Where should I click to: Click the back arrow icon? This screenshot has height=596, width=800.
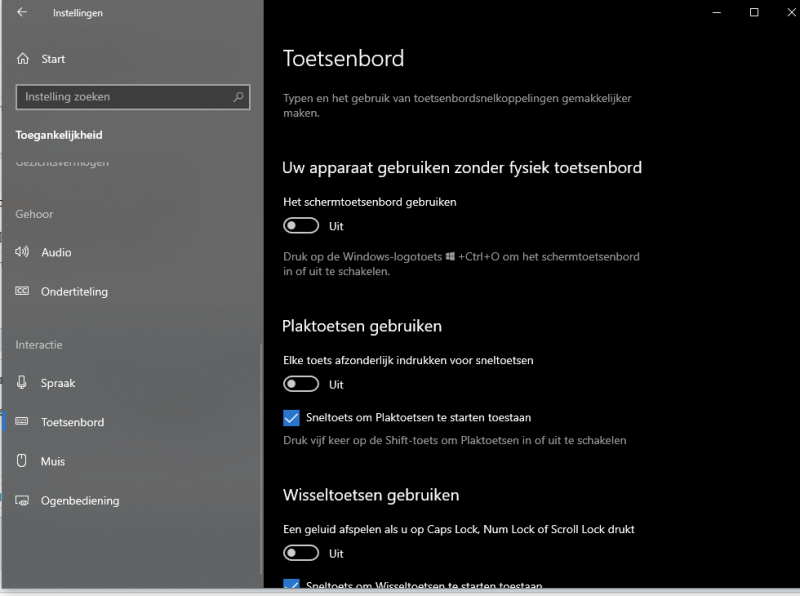22,13
